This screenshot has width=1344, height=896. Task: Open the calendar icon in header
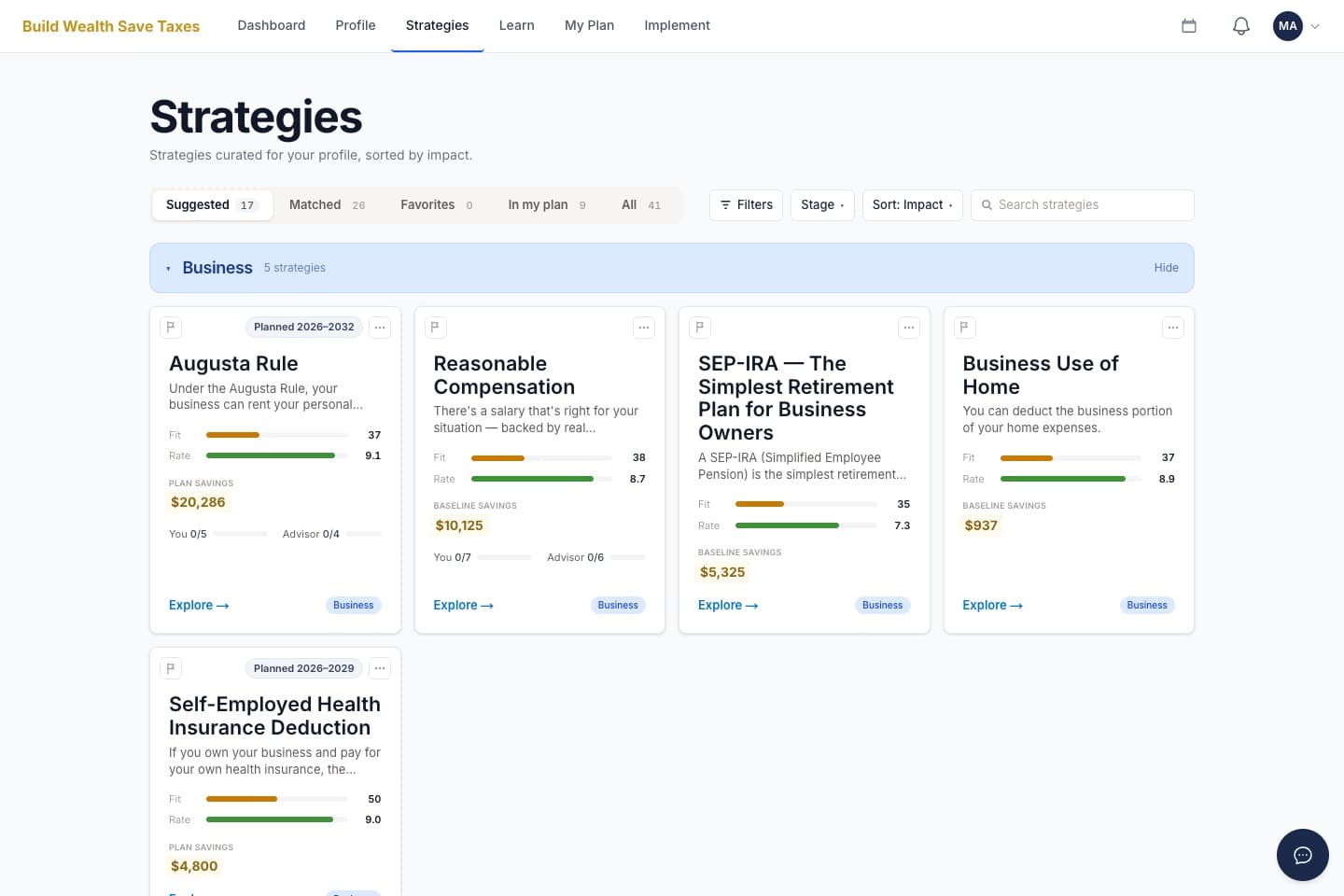click(1189, 26)
